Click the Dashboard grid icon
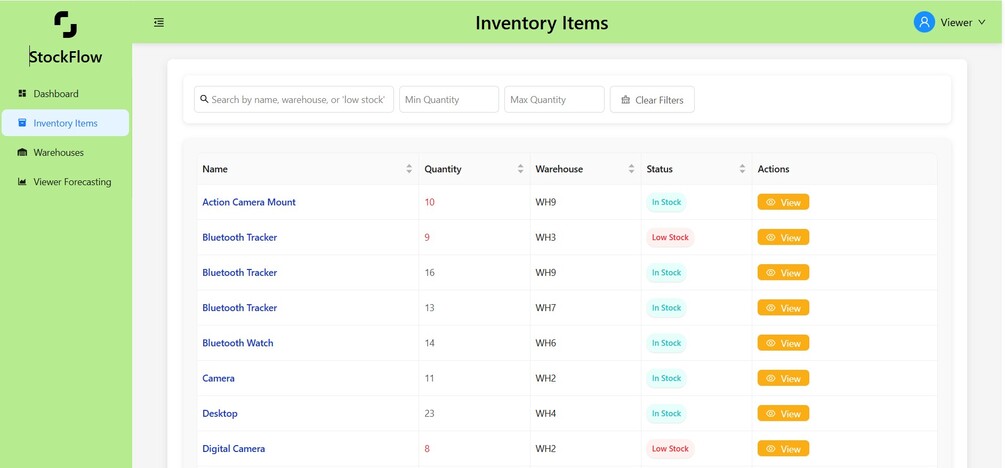Screen dimensions: 1005x468 22,94
